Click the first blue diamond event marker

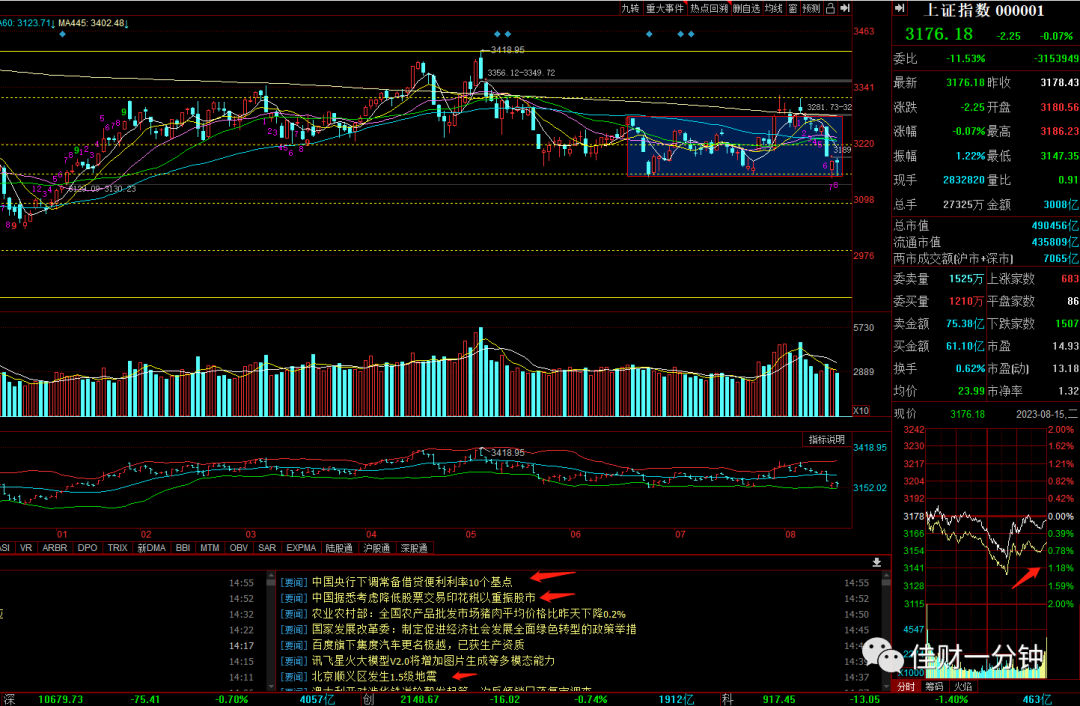click(63, 34)
